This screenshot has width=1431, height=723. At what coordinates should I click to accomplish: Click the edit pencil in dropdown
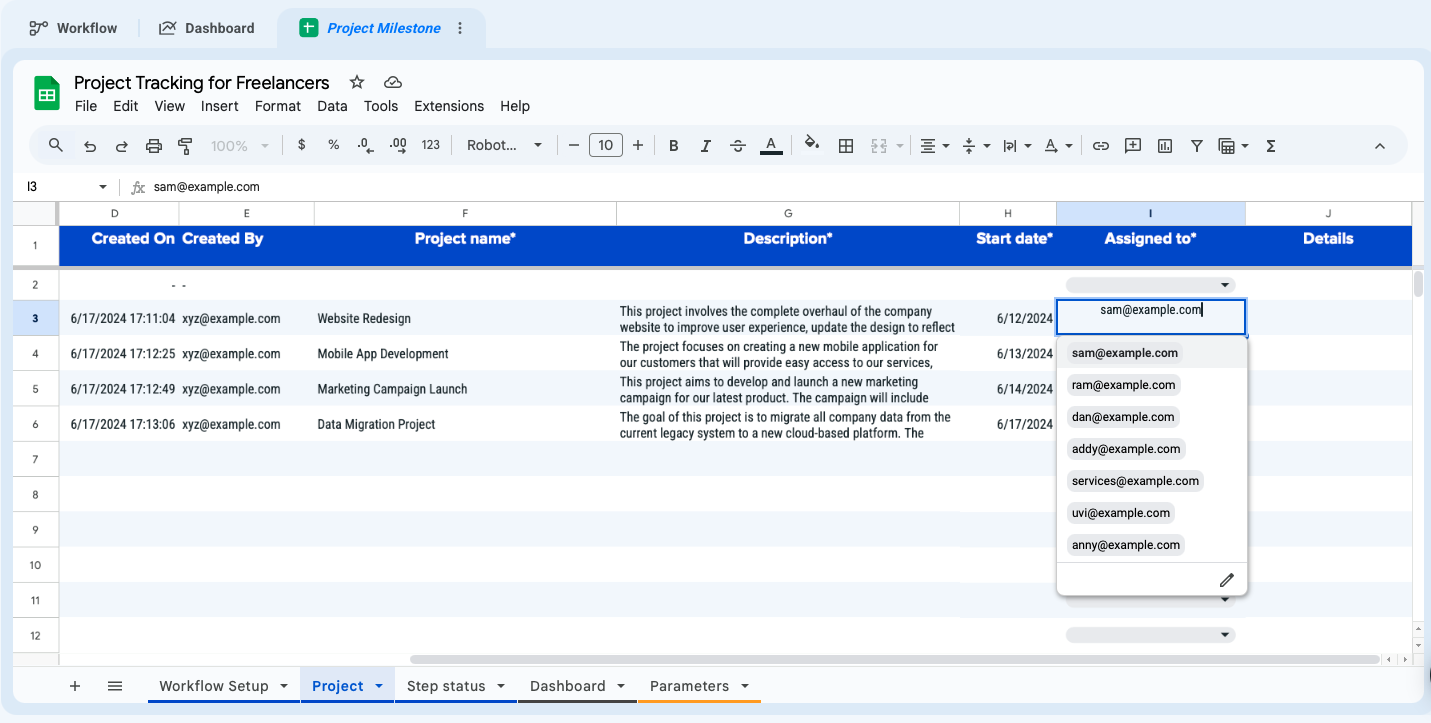(1227, 580)
